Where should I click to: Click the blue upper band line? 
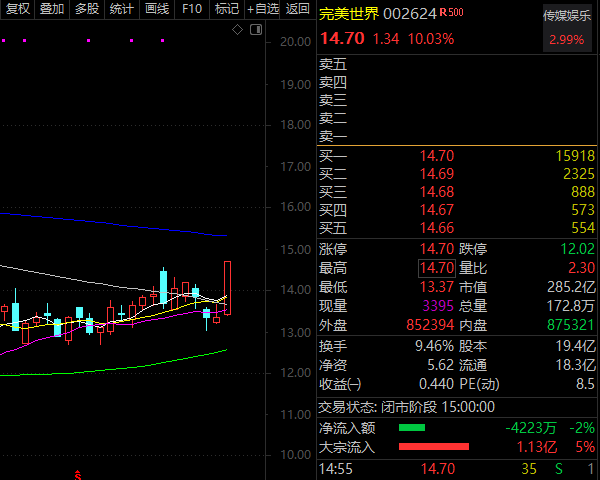click(x=115, y=224)
